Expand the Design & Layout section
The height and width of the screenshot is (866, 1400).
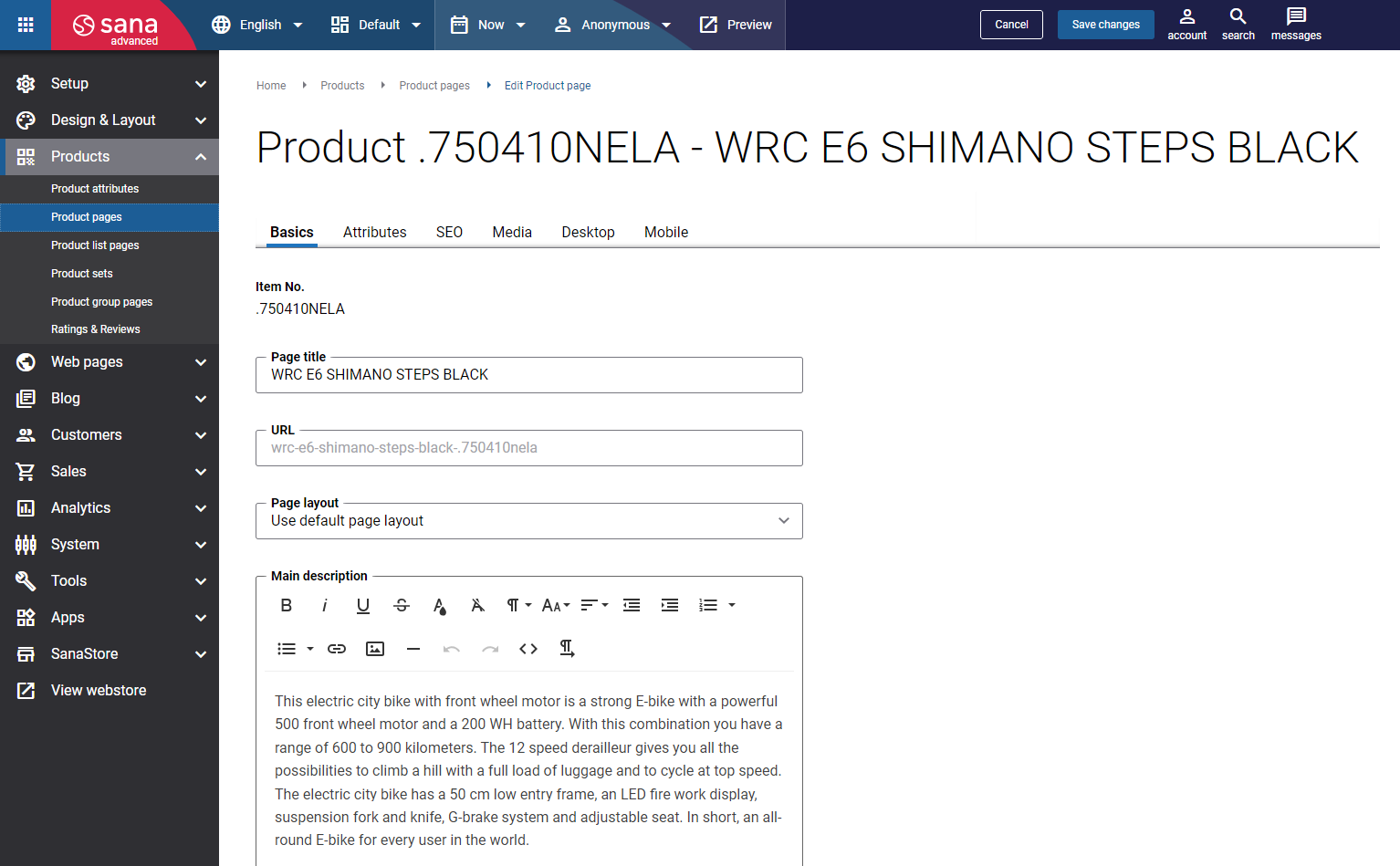pos(110,120)
